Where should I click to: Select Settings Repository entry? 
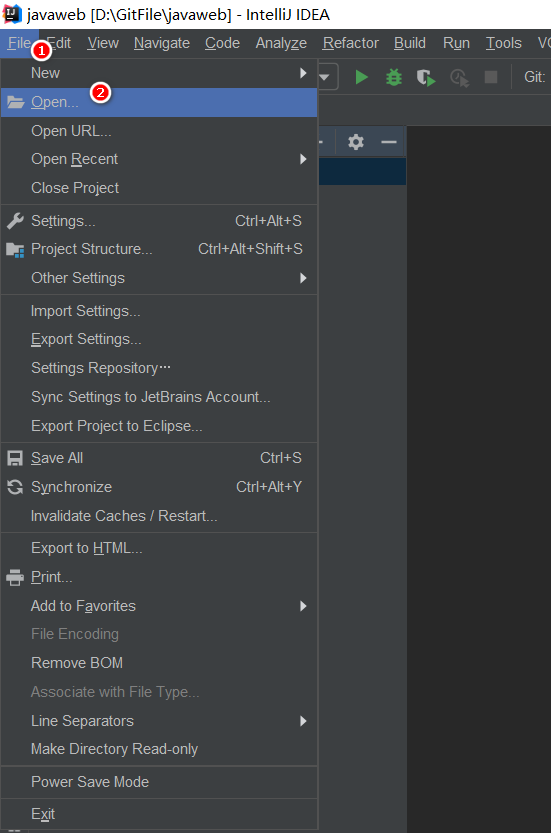pyautogui.click(x=159, y=368)
